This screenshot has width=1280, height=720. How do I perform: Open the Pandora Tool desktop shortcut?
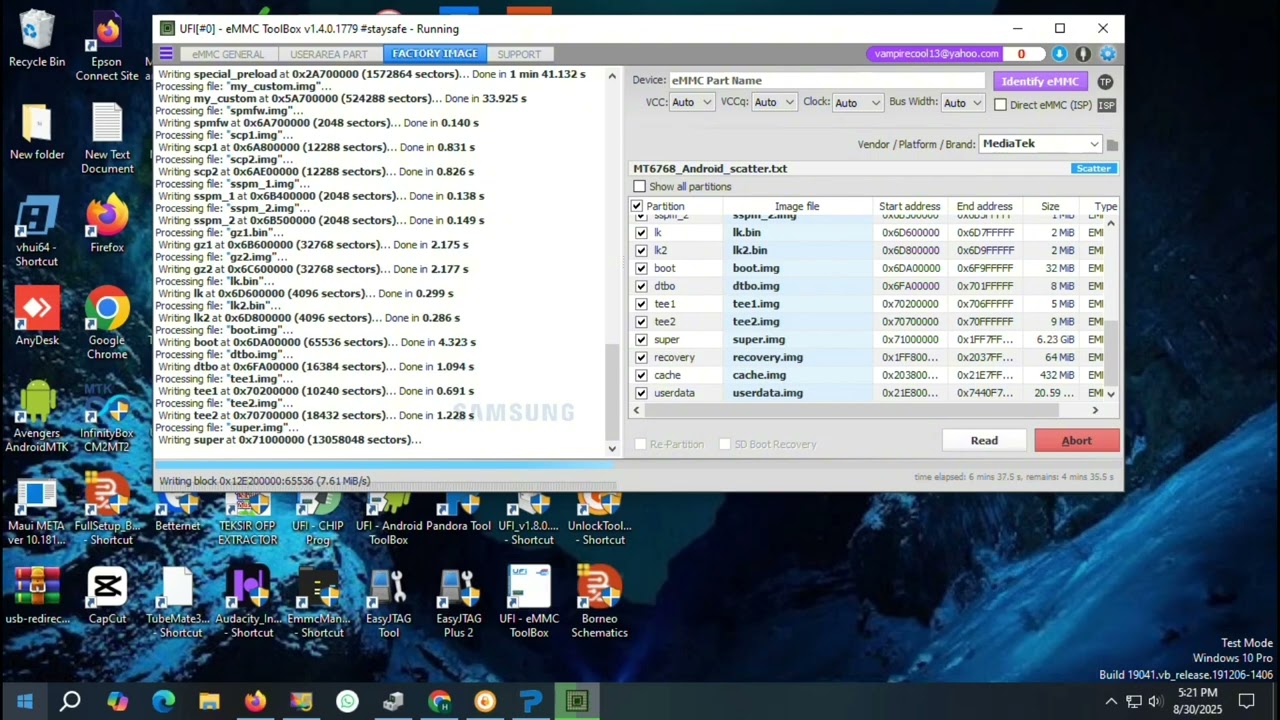(459, 512)
